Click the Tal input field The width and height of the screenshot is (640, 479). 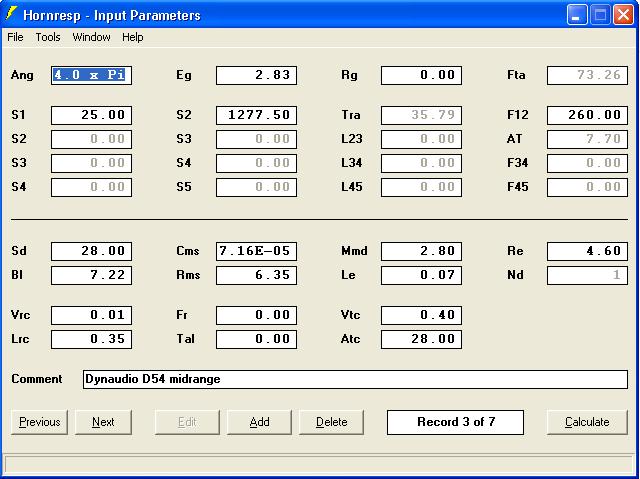pos(256,339)
